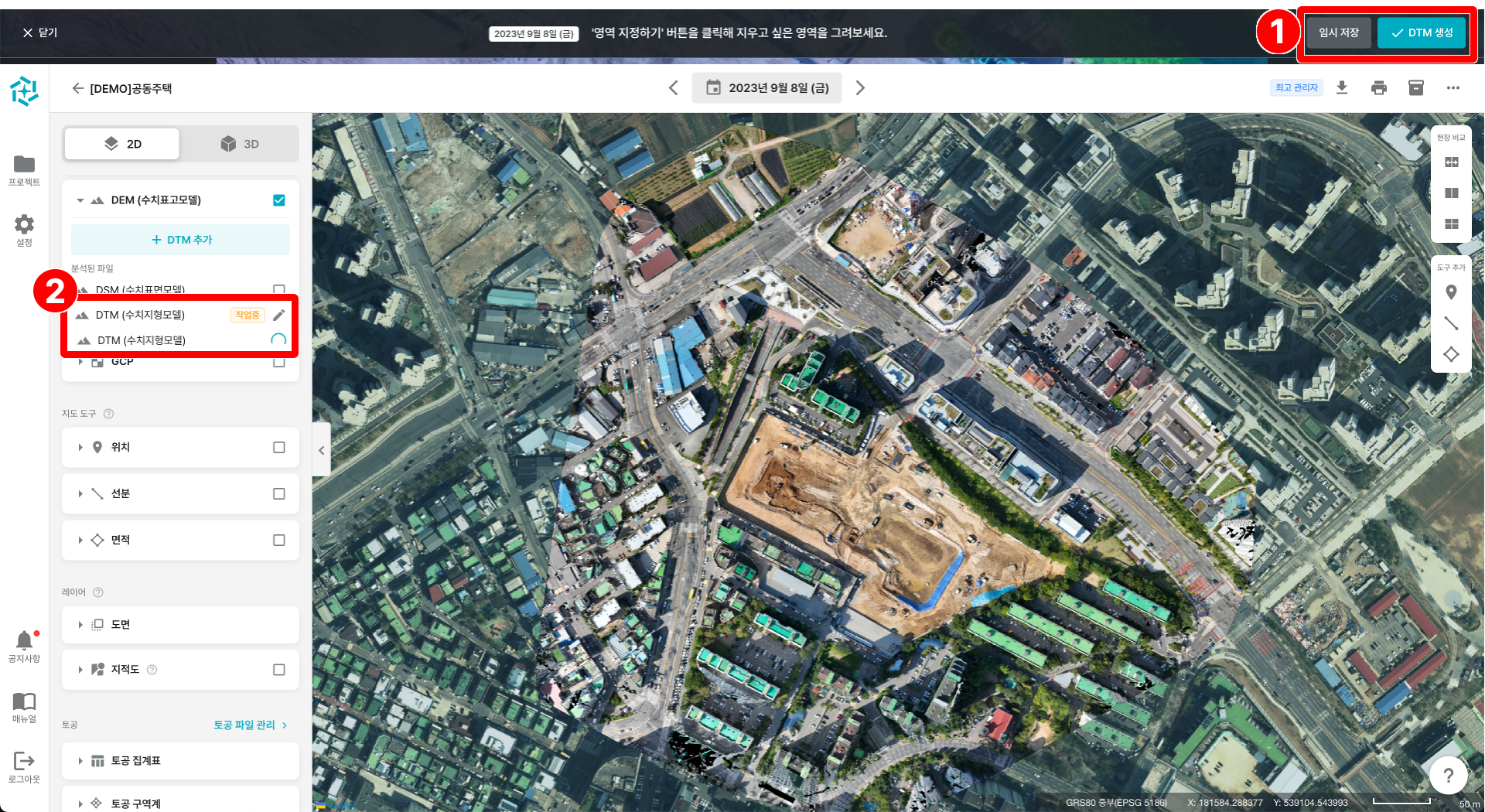Open the date picker 2023년 9월 8일

[767, 88]
